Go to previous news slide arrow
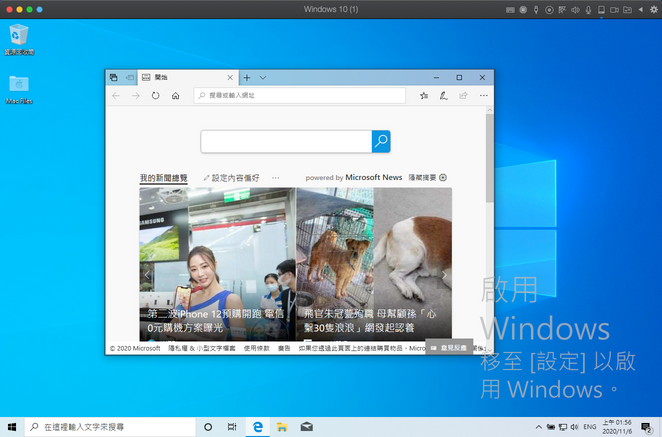The height and width of the screenshot is (437, 662). (x=147, y=275)
